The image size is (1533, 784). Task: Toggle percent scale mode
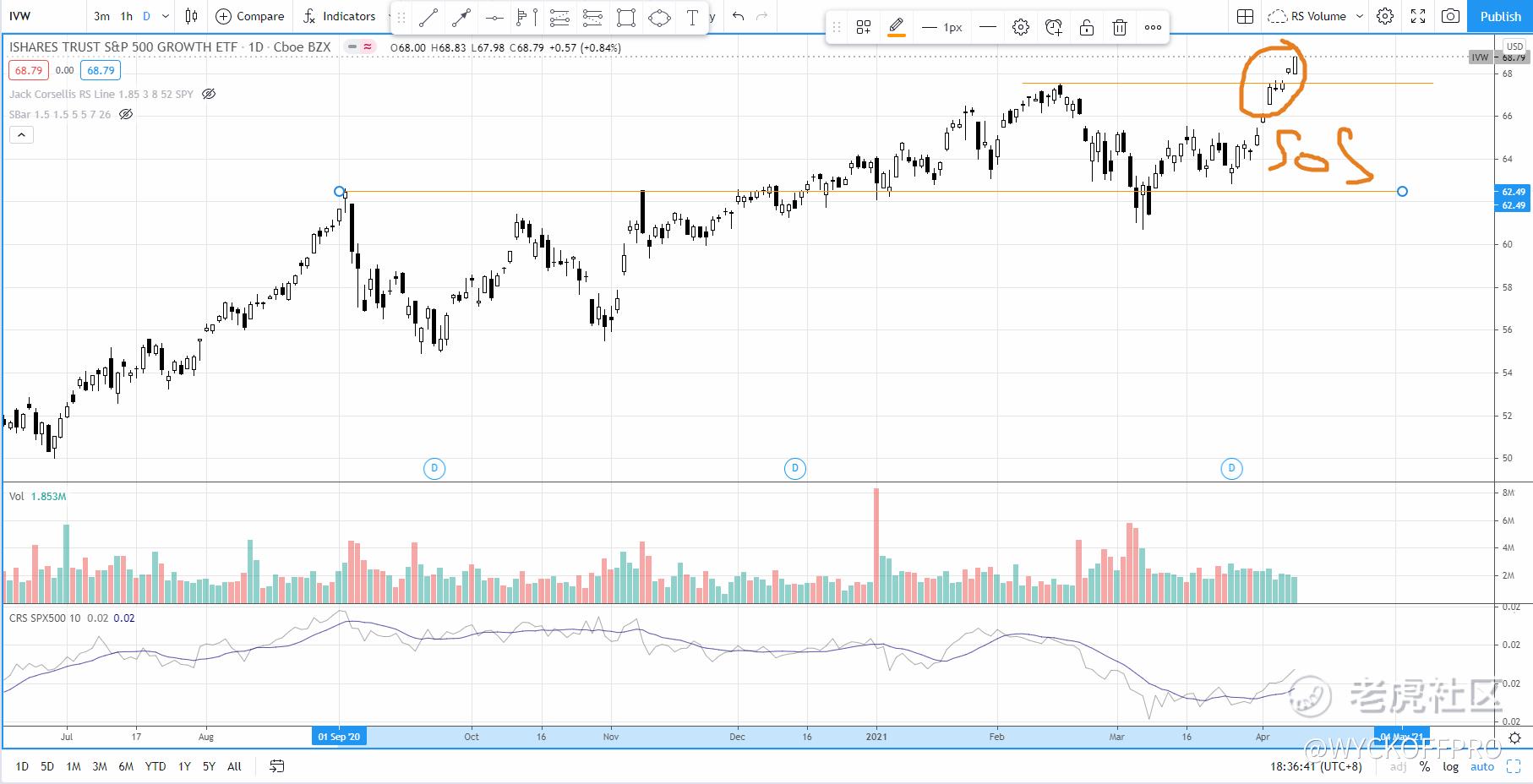1425,766
